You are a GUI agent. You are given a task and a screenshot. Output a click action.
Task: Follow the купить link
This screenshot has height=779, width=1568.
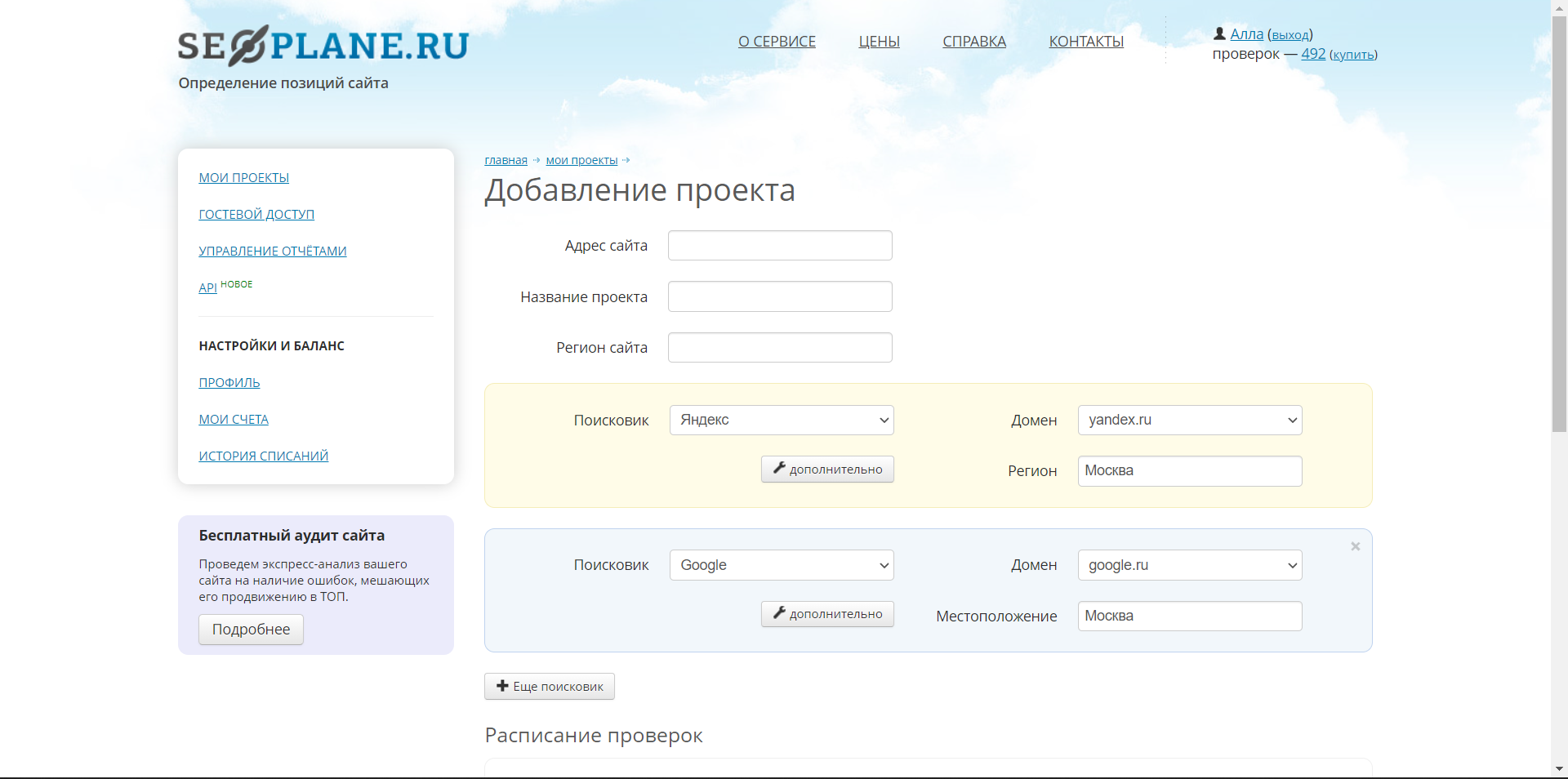1353,55
